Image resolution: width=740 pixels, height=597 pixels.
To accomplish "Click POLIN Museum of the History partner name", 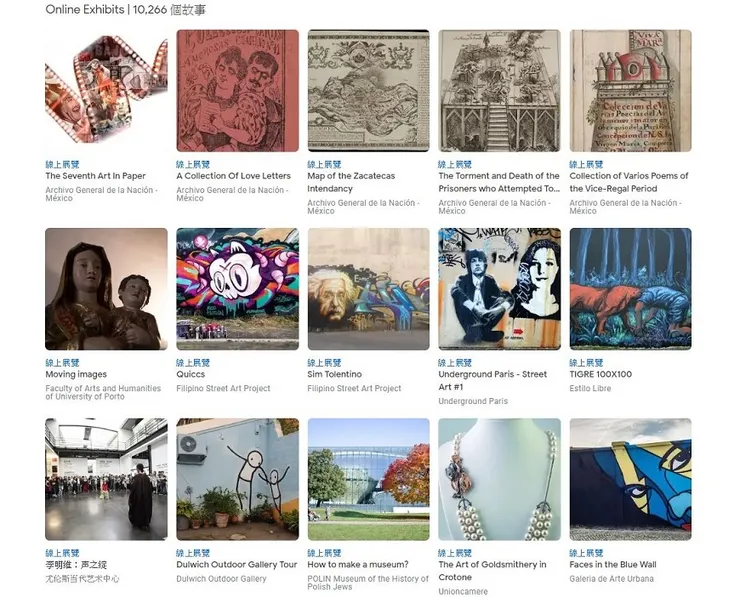I will pyautogui.click(x=368, y=582).
